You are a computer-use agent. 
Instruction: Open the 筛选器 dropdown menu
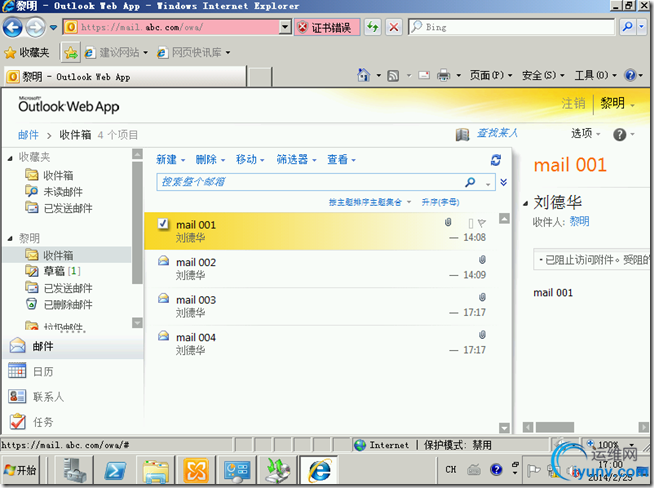coord(296,159)
